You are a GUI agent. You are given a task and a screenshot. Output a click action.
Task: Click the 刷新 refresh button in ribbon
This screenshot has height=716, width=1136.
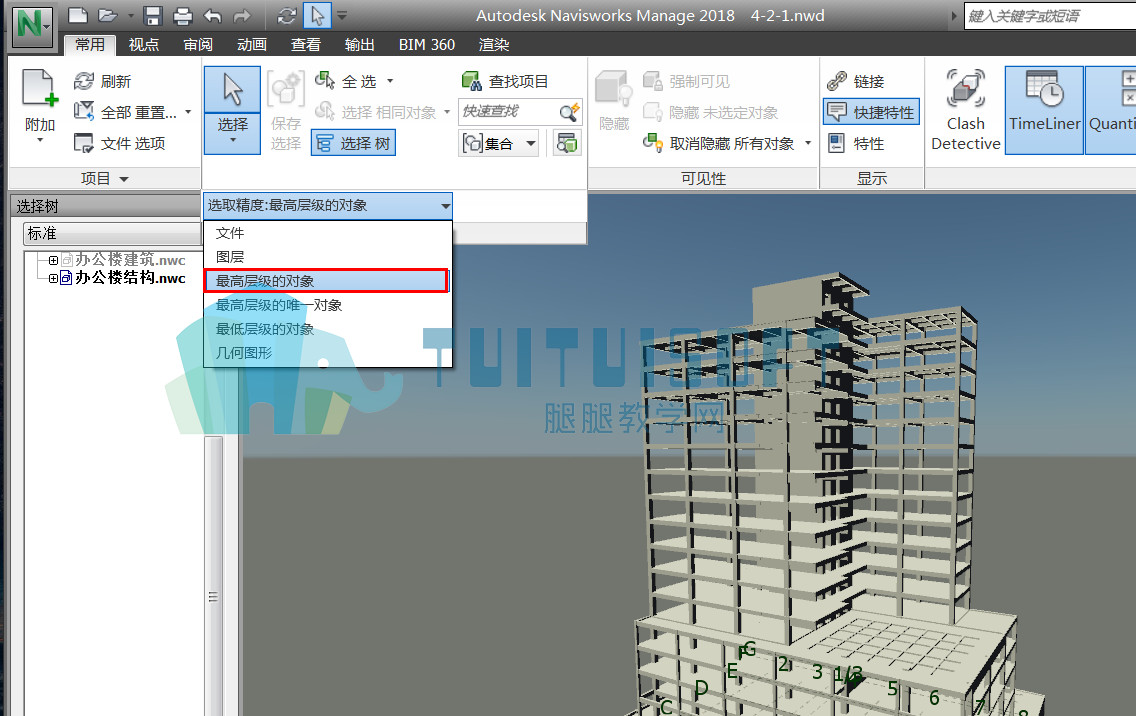[103, 81]
